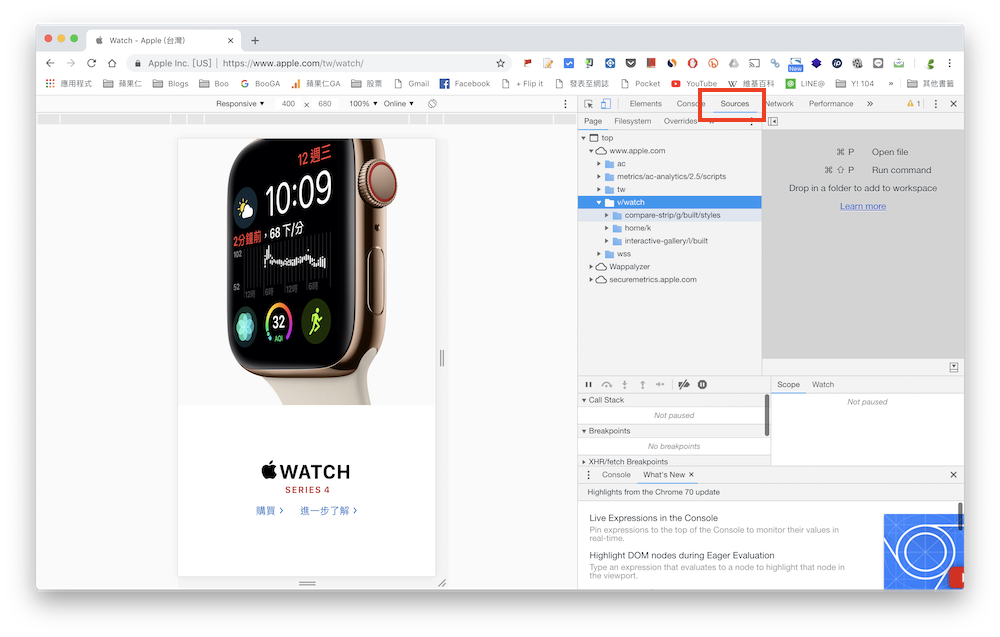Open DevTools customize three-dot menu
Image resolution: width=1000 pixels, height=637 pixels.
tap(936, 104)
